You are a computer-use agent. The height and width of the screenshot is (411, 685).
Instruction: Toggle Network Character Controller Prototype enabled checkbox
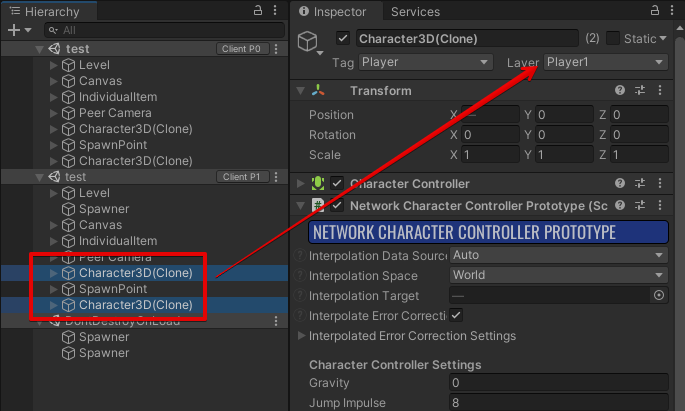point(337,205)
